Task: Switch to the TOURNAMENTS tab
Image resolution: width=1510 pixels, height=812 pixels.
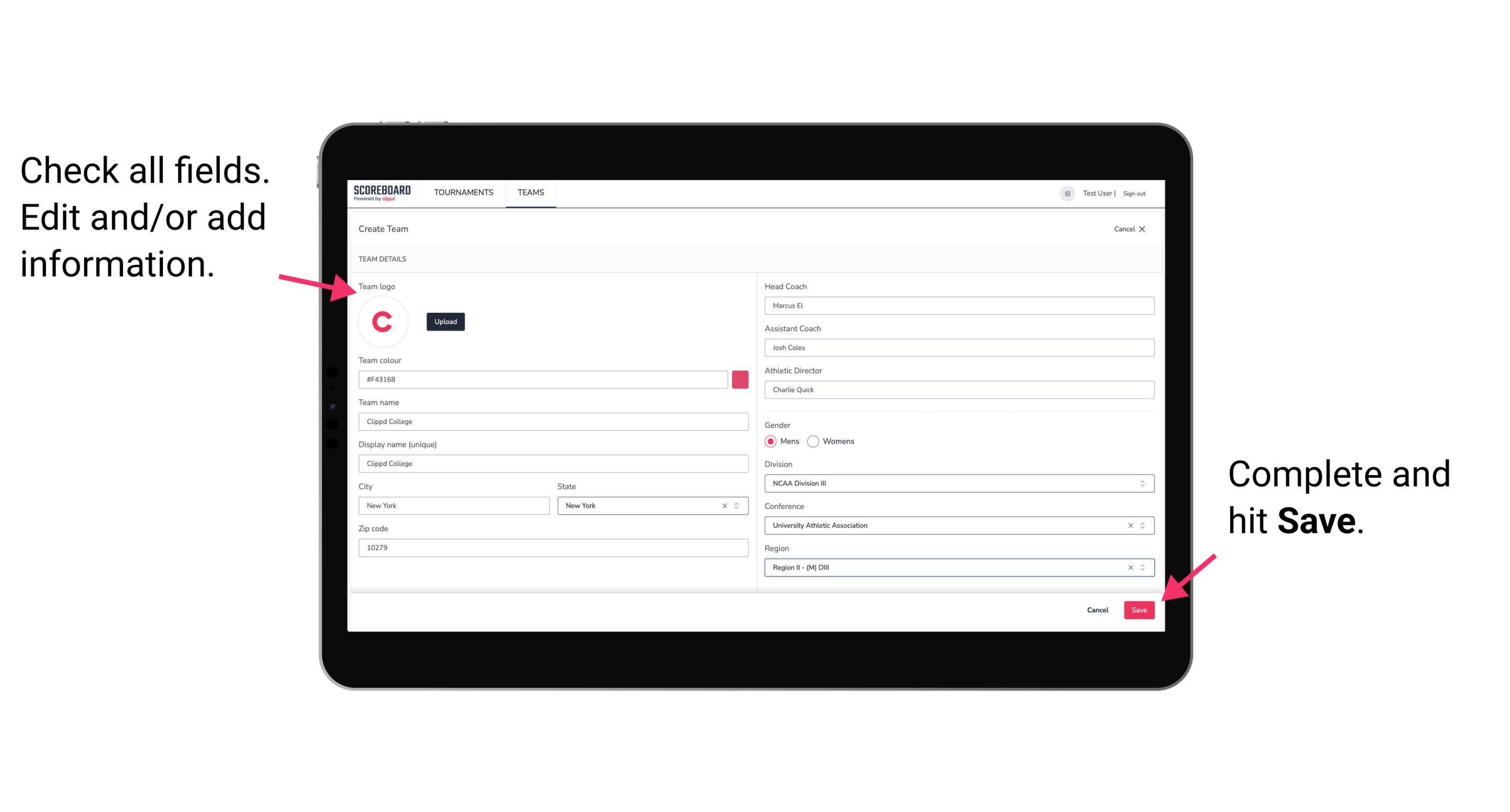Action: coord(464,193)
